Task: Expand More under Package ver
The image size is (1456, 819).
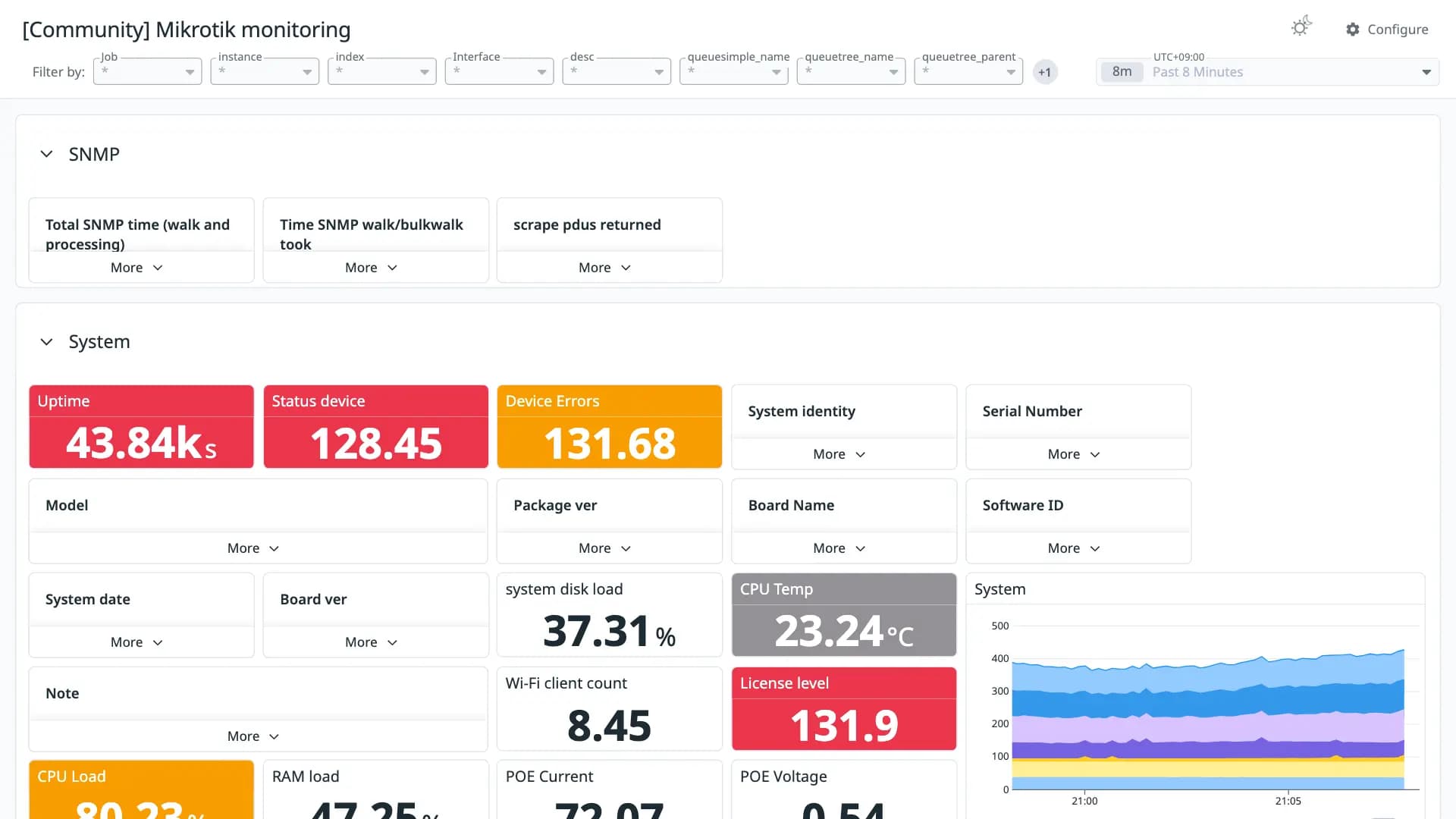Action: tap(604, 548)
